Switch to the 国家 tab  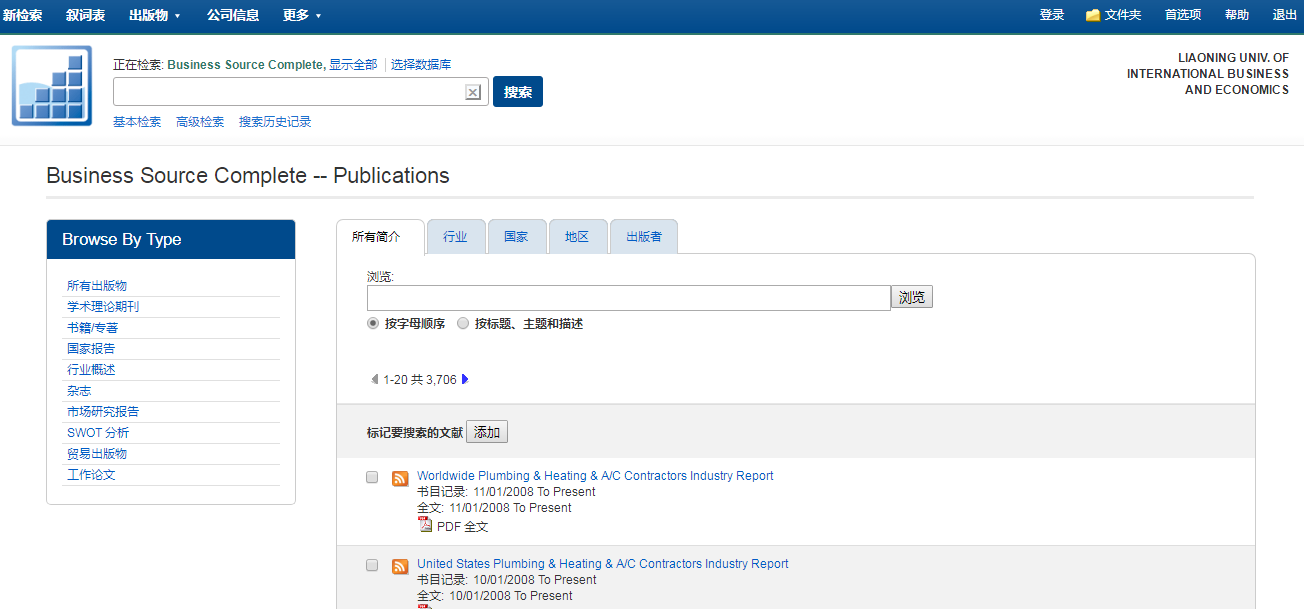tap(516, 237)
